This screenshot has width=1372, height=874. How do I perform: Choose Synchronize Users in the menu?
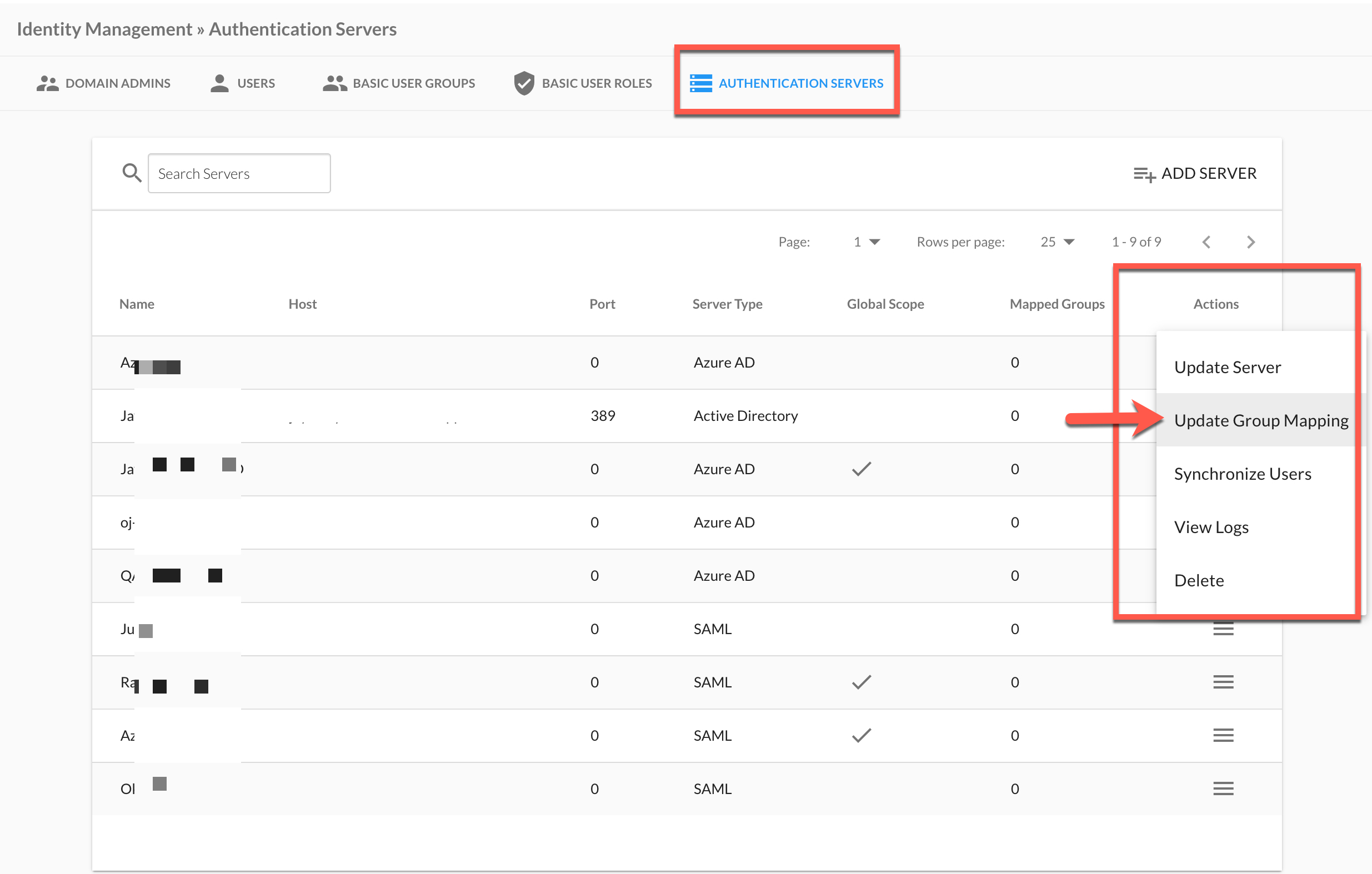[1242, 474]
